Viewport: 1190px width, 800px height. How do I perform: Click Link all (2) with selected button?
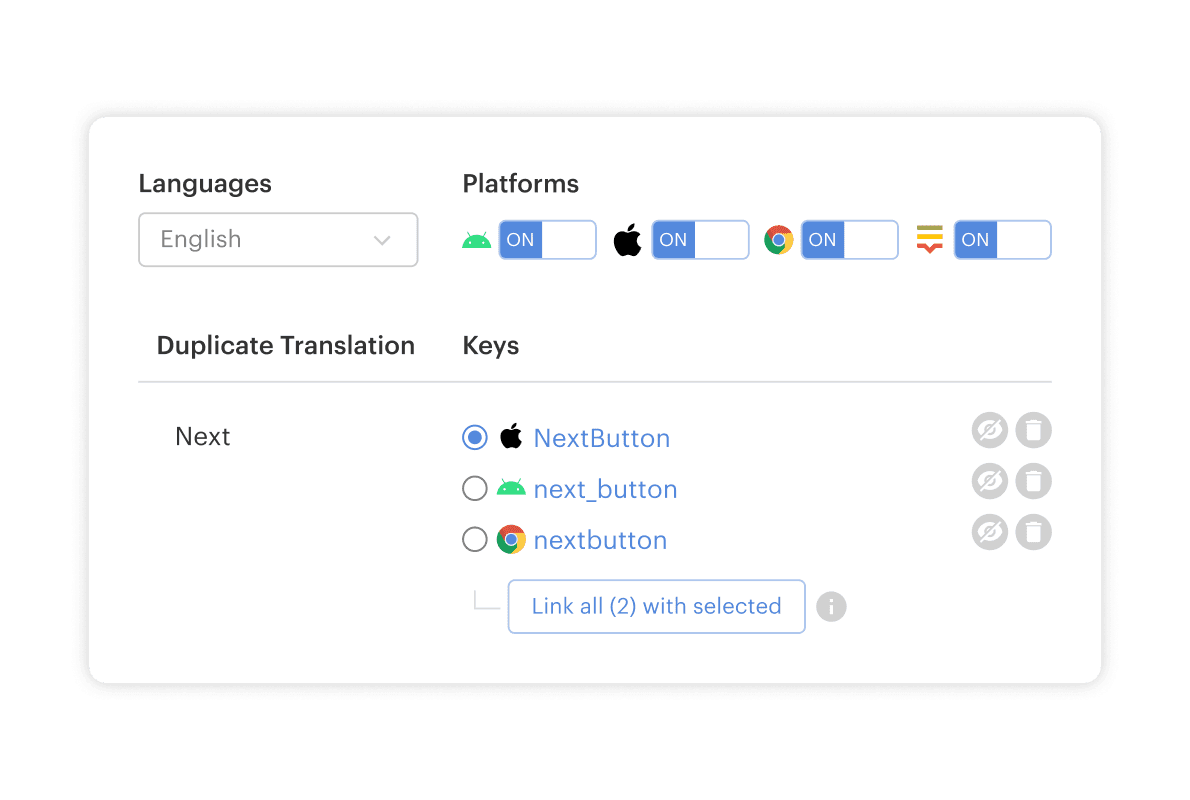pos(656,606)
